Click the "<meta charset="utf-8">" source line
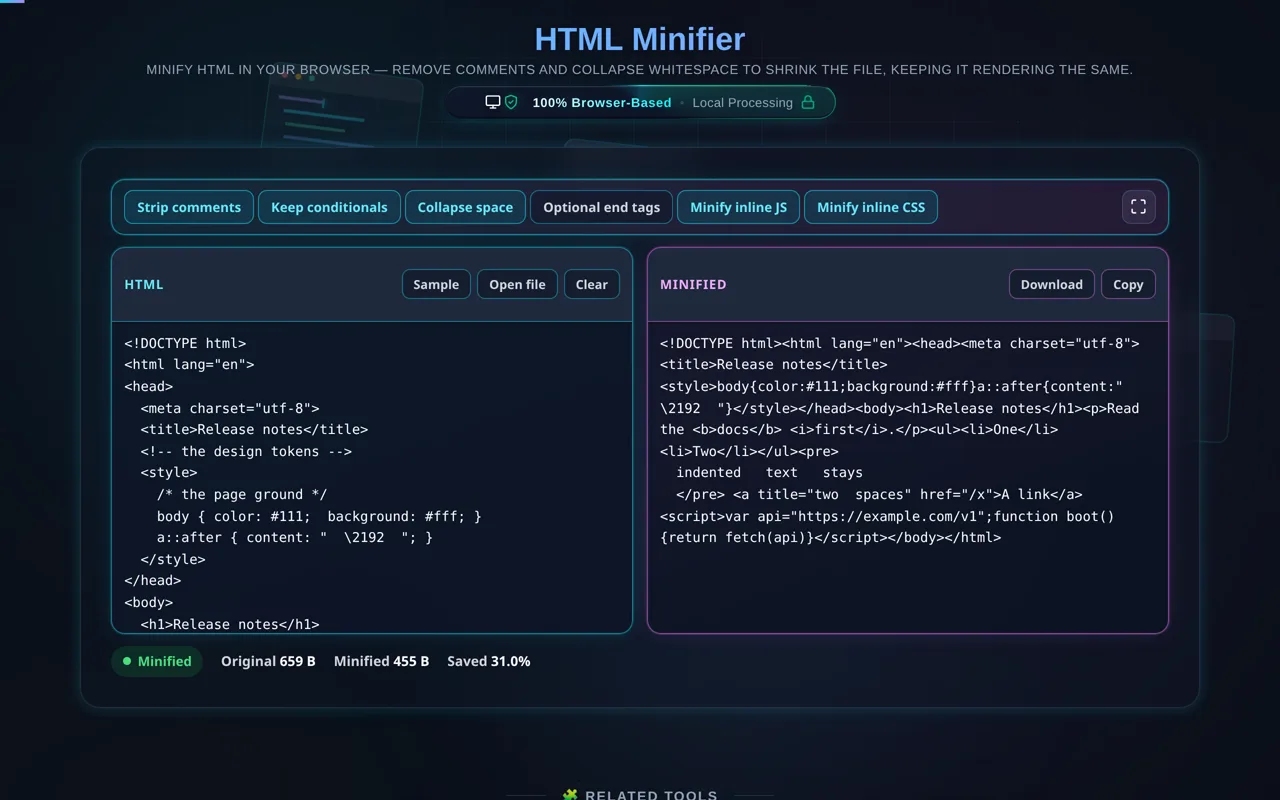 (230, 408)
